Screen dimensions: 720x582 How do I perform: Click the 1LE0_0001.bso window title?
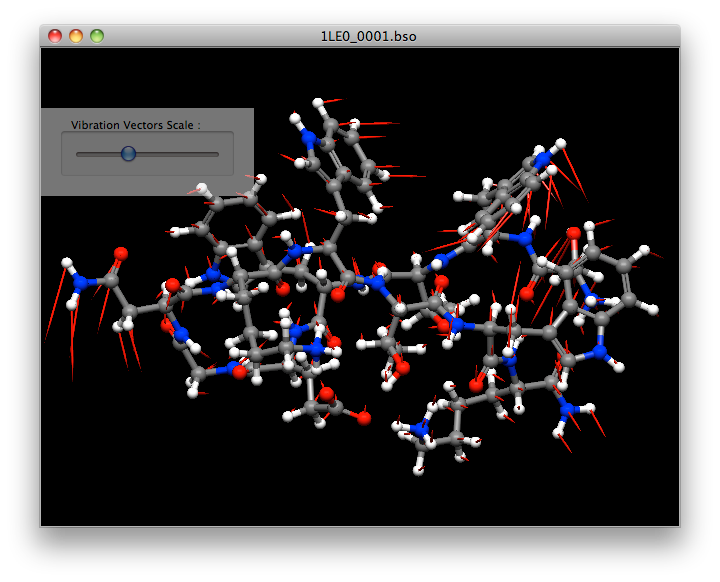368,36
